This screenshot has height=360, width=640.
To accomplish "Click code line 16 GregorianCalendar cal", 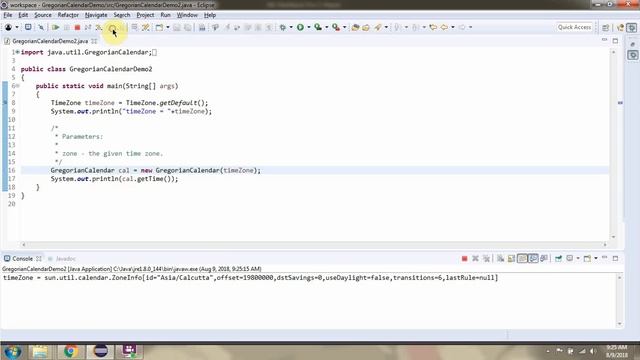I will tap(156, 171).
